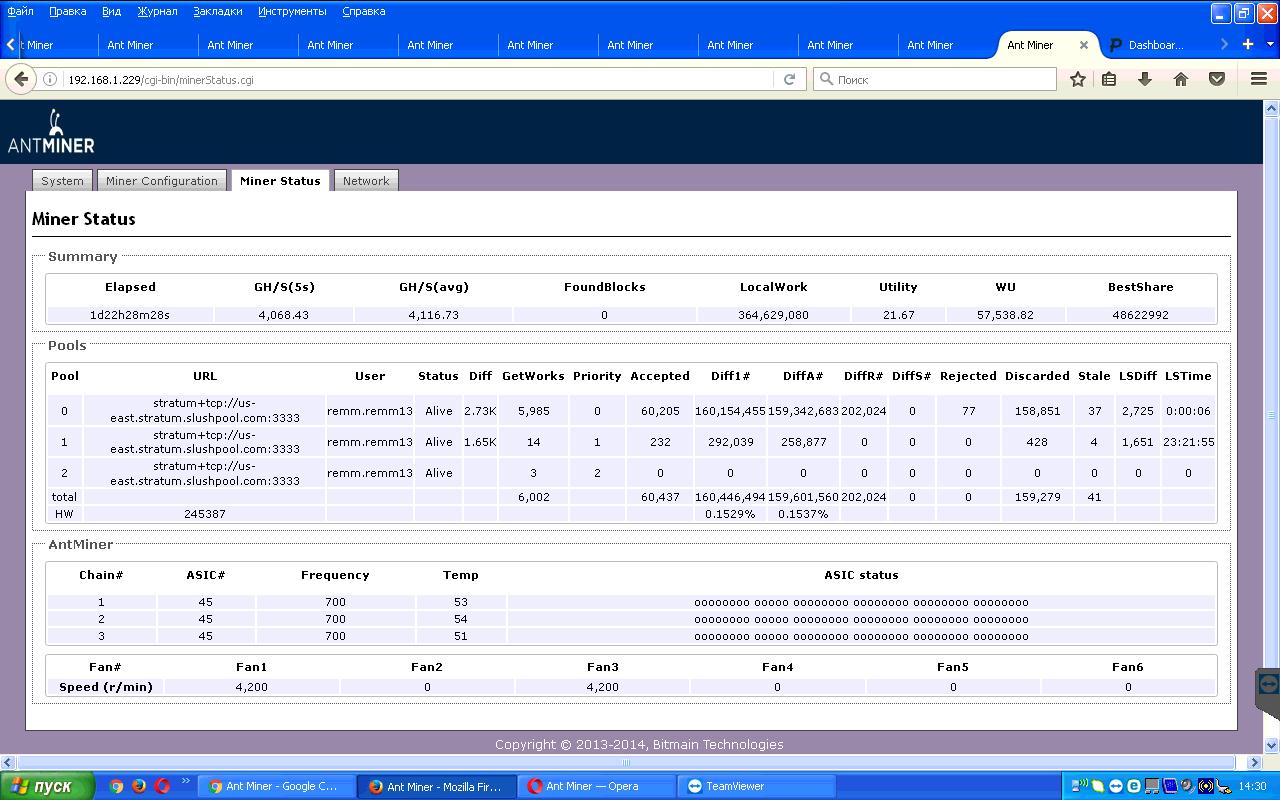
Task: Open the Start (пуск) menu
Action: (47, 786)
